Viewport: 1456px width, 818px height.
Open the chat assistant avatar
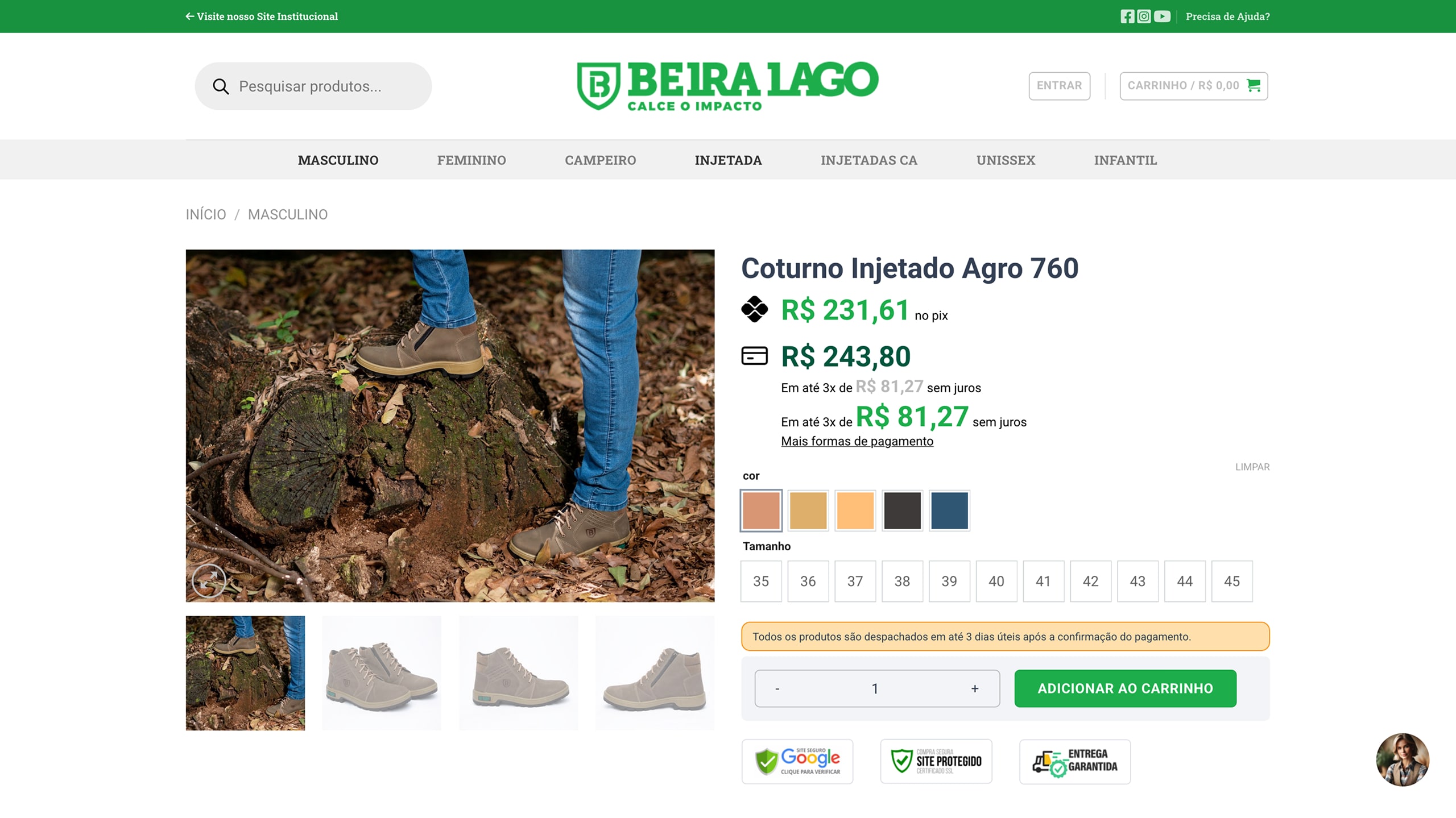(1402, 759)
